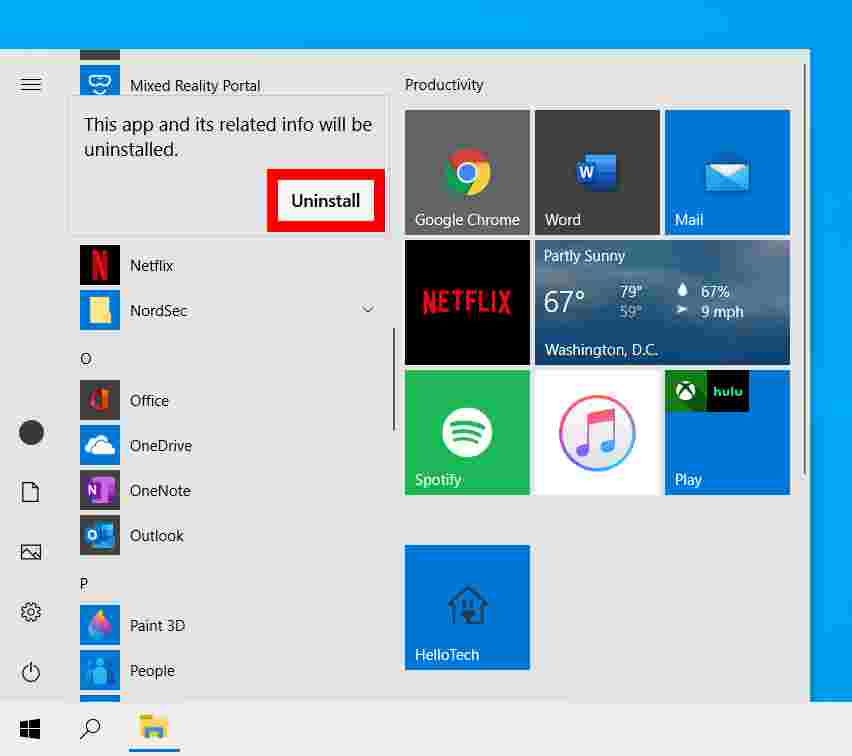Click the NordSec folder icon

pos(100,310)
